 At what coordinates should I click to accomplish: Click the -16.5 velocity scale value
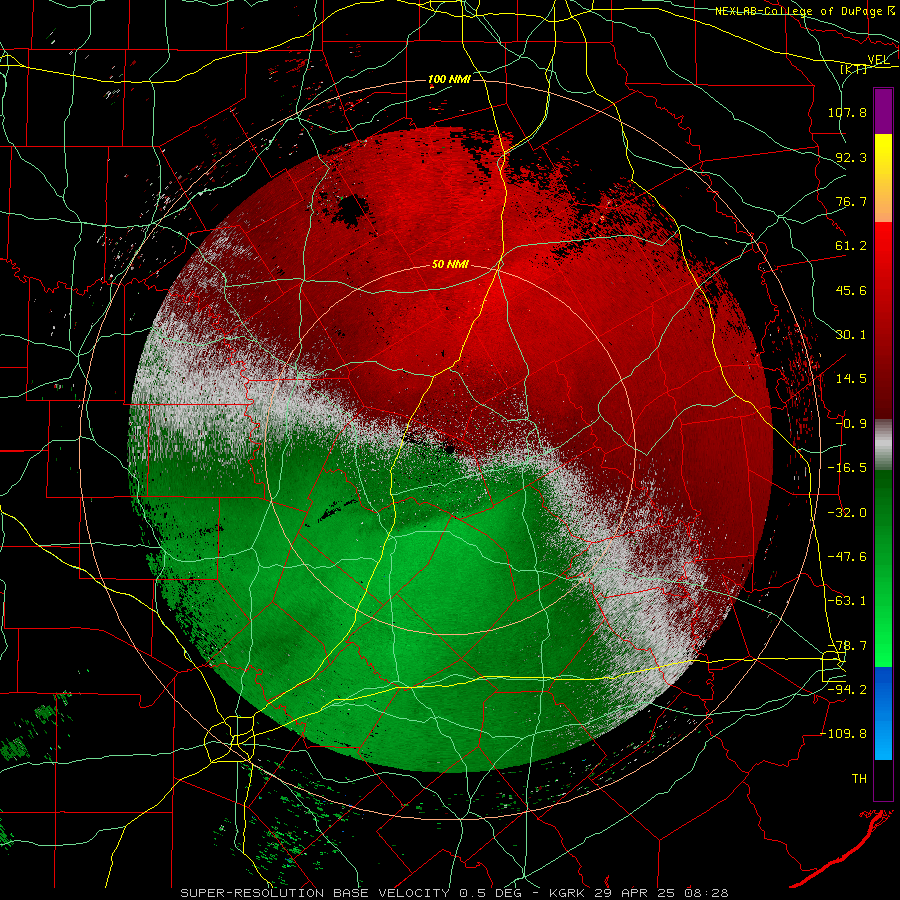[847, 468]
